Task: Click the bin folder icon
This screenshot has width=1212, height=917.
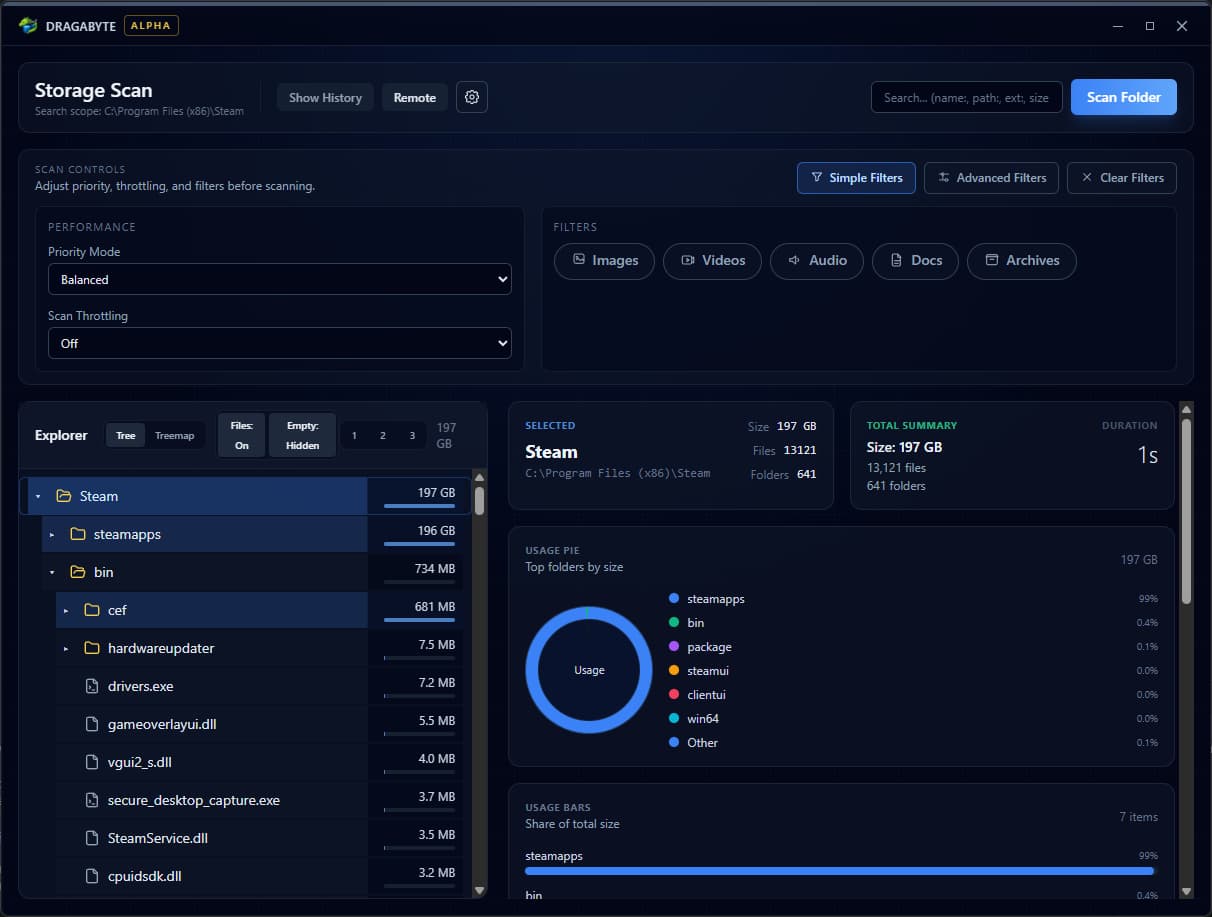Action: click(x=78, y=572)
